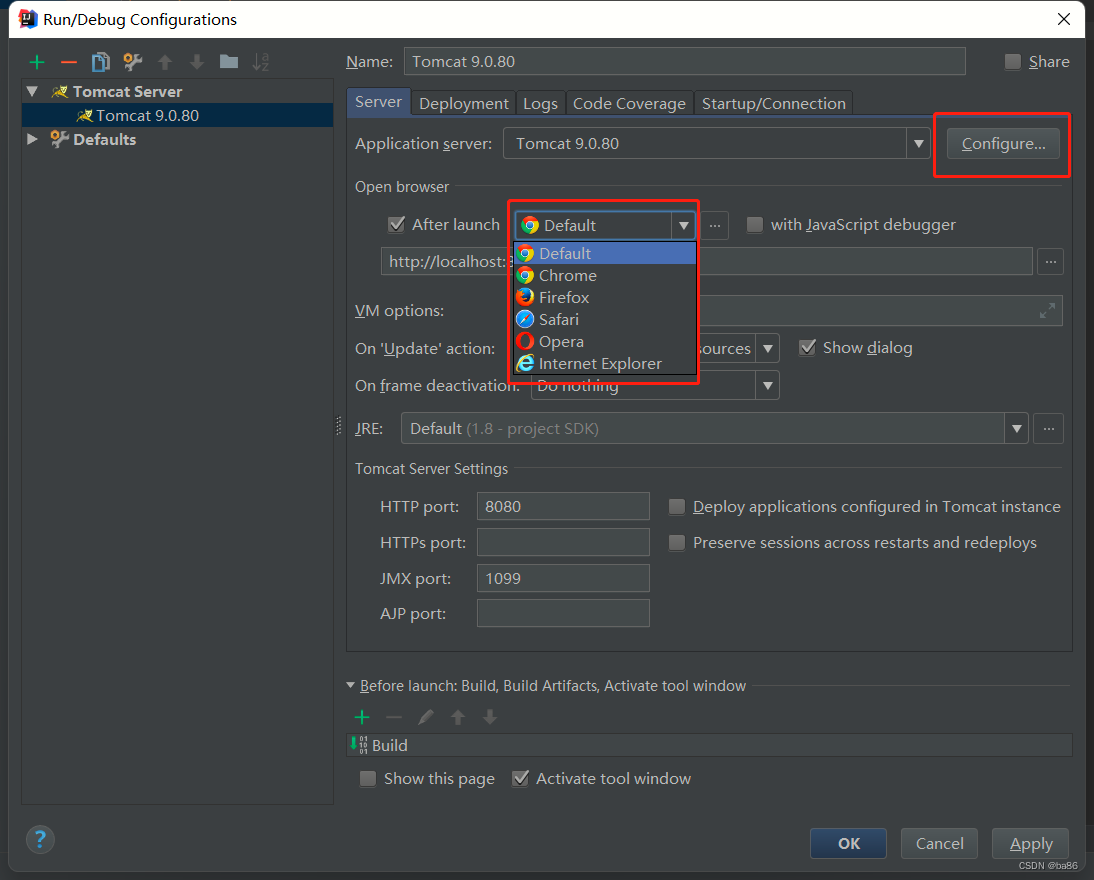Choose Safari from the browser list
The height and width of the screenshot is (880, 1094).
click(605, 320)
